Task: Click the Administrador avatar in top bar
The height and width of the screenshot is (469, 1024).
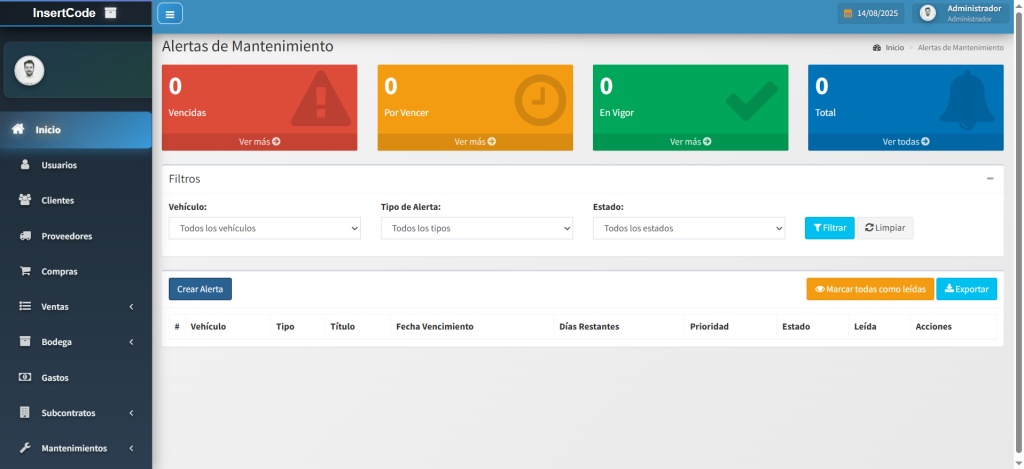Action: click(x=928, y=13)
